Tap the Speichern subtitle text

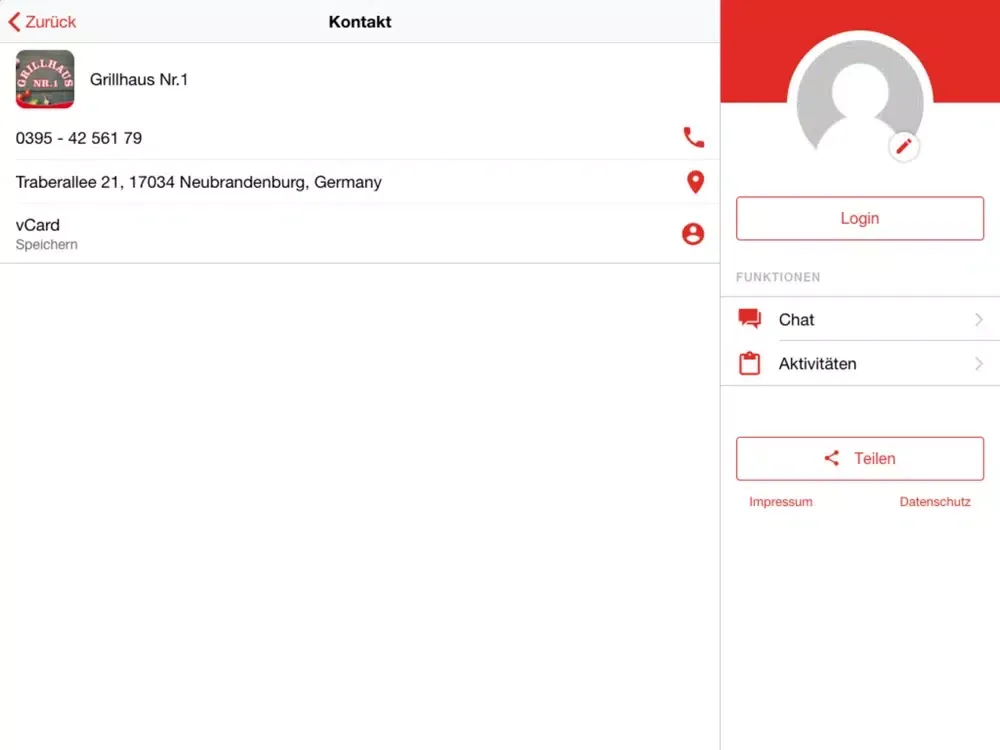(47, 244)
